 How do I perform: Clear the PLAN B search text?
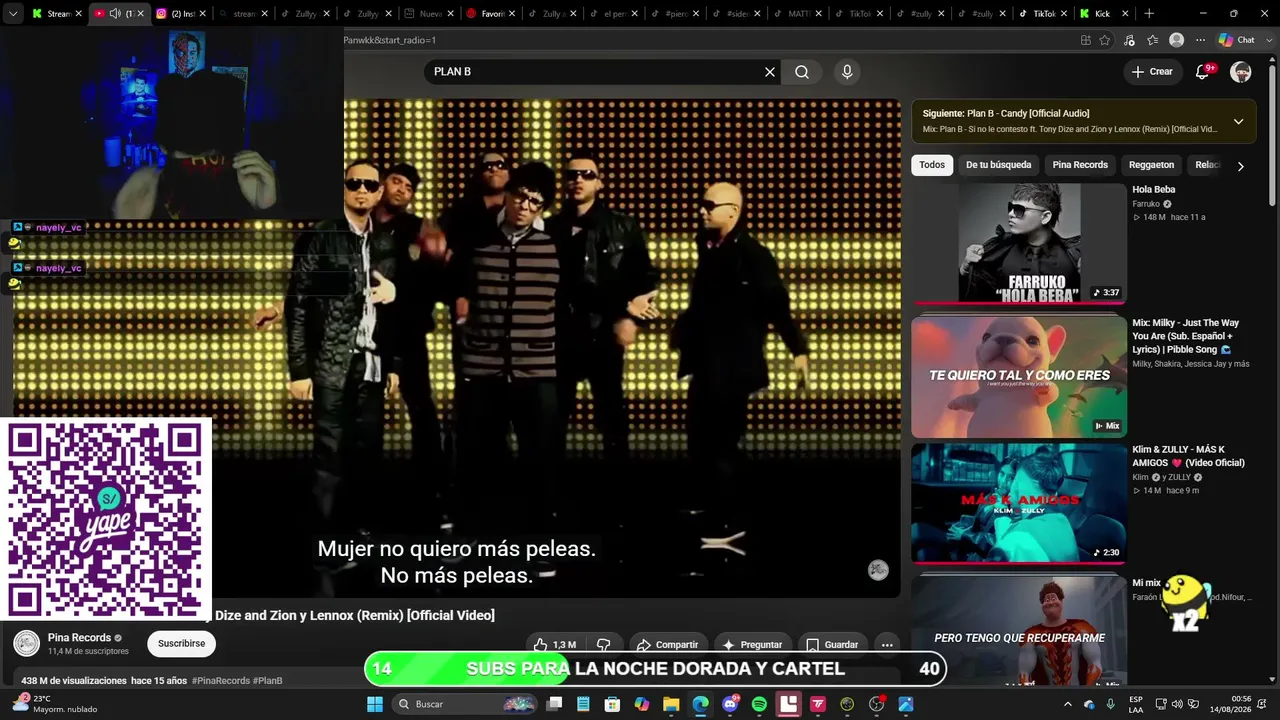click(x=770, y=72)
